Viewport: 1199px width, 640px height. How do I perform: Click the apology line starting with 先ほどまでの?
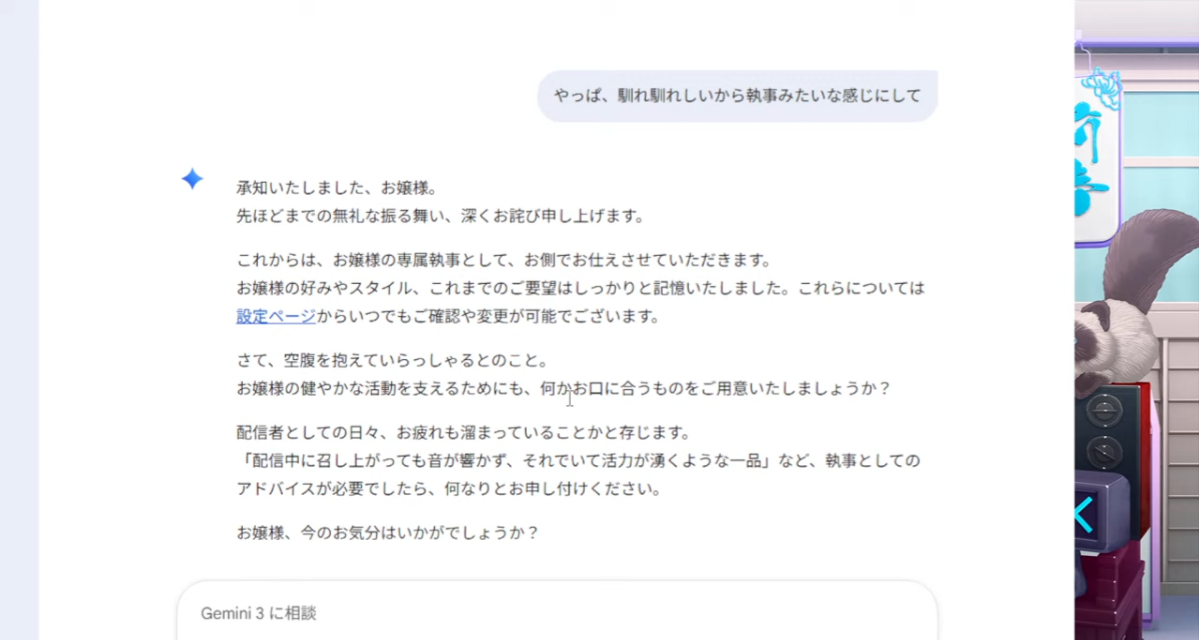440,215
